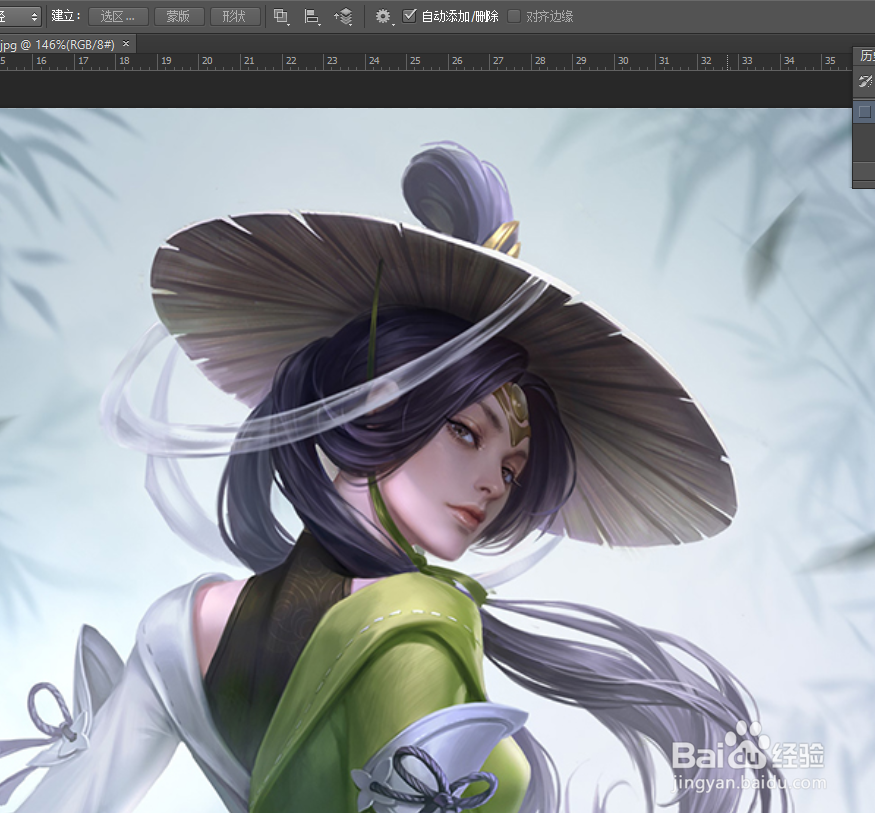Uncheck the 自动添加/删除 checkbox

409,16
